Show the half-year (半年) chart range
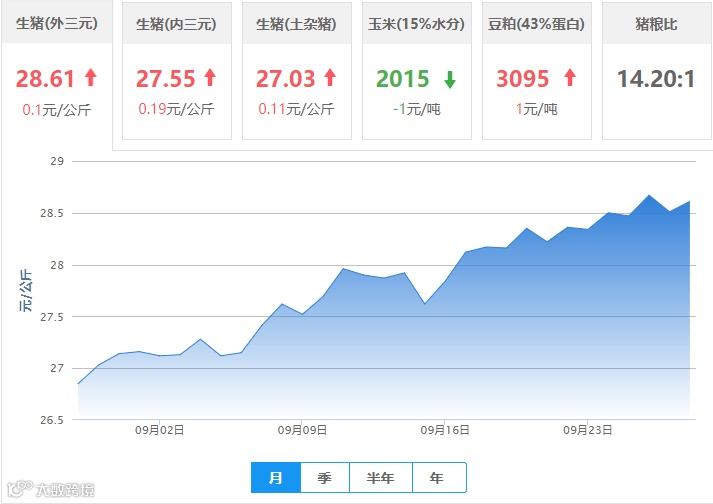713x504 pixels. pyautogui.click(x=381, y=478)
